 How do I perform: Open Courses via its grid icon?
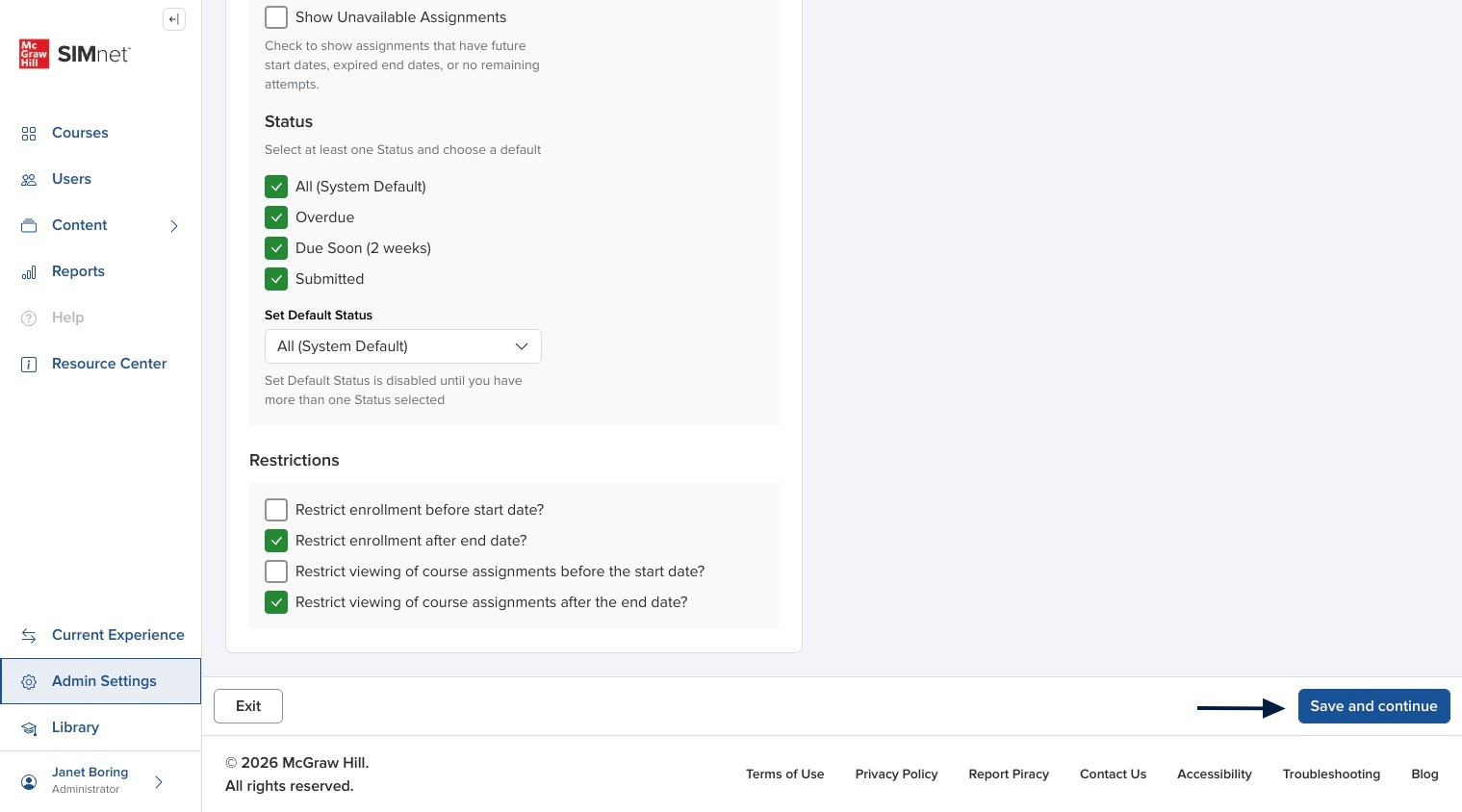[x=29, y=134]
